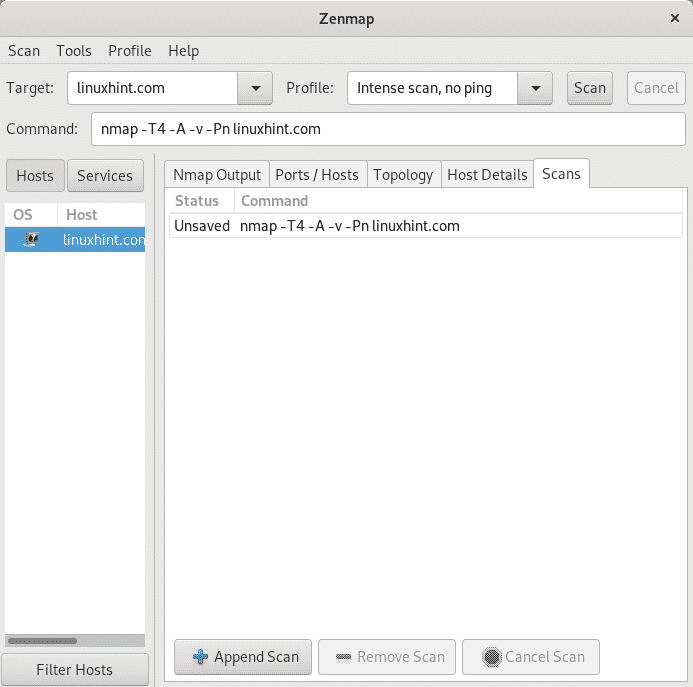Click the OS icon next to linuxhint.com host
Viewport: 693px width, 687px height.
click(x=30, y=240)
